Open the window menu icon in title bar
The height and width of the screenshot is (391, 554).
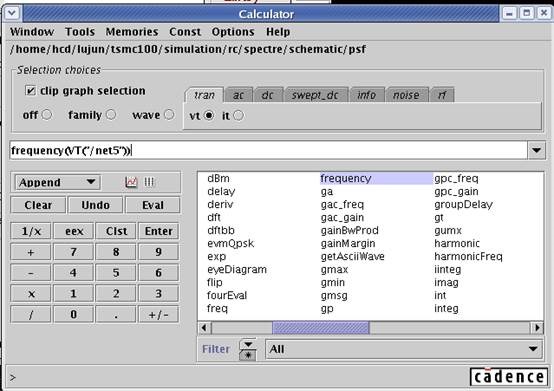(x=12, y=13)
